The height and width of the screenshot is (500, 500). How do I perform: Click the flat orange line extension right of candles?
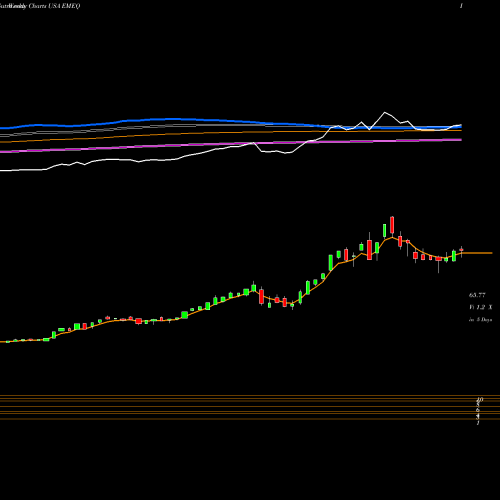tap(477, 253)
